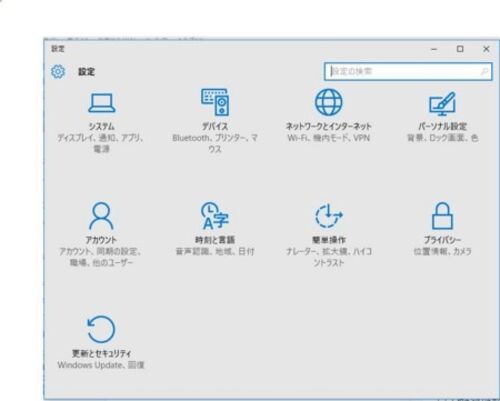Click the Wi-Fi、機内モード、VPN description

point(329,138)
